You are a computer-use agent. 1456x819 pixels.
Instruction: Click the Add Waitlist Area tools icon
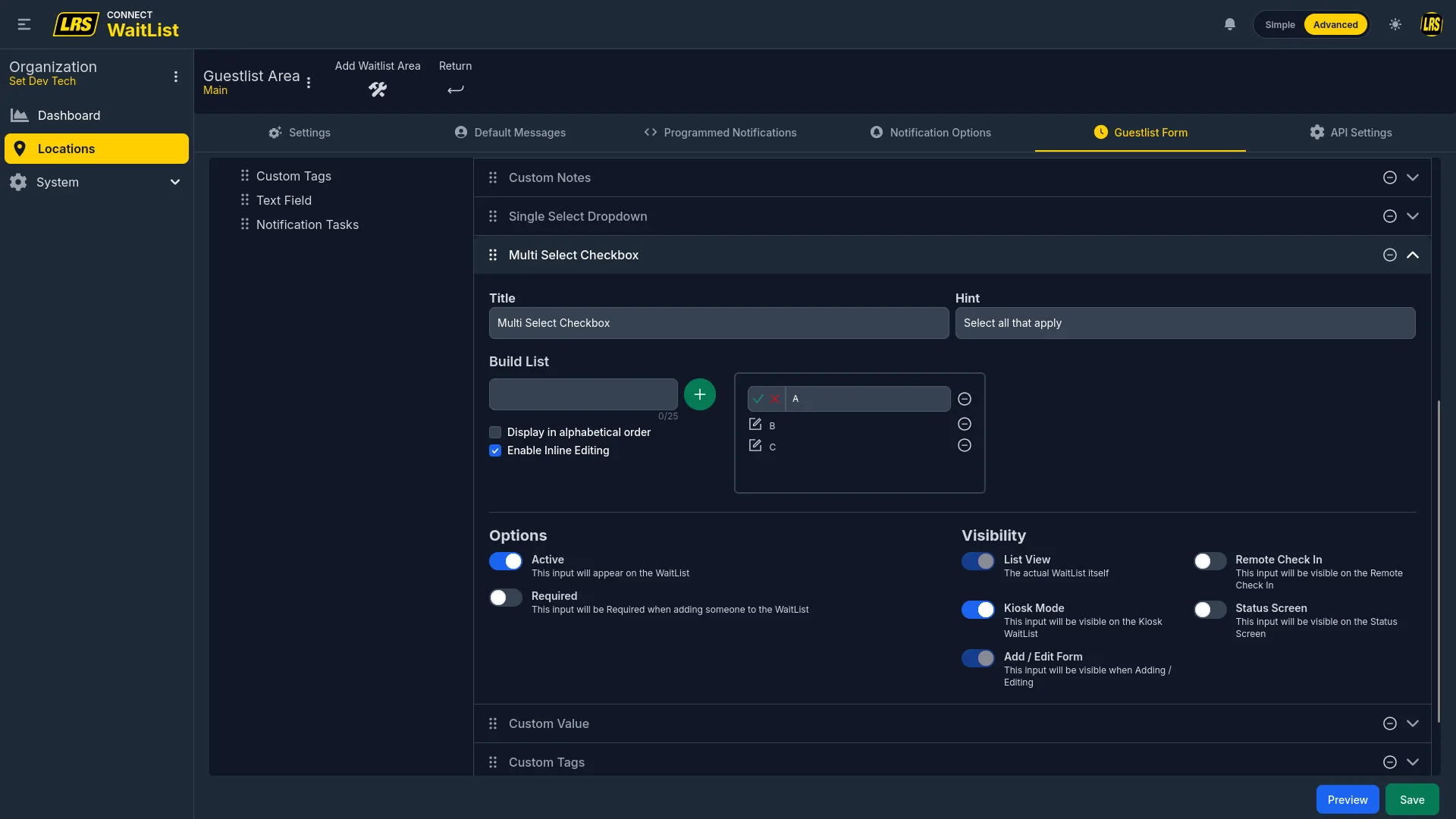tap(378, 89)
